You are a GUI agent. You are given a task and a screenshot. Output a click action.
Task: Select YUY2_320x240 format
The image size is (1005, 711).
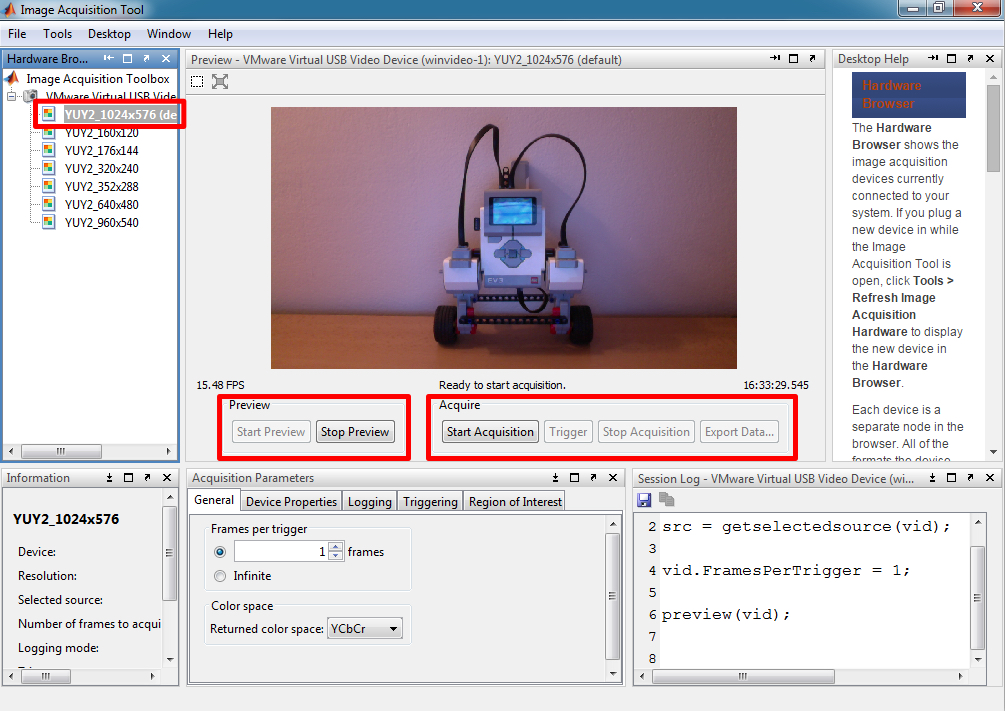pos(101,169)
